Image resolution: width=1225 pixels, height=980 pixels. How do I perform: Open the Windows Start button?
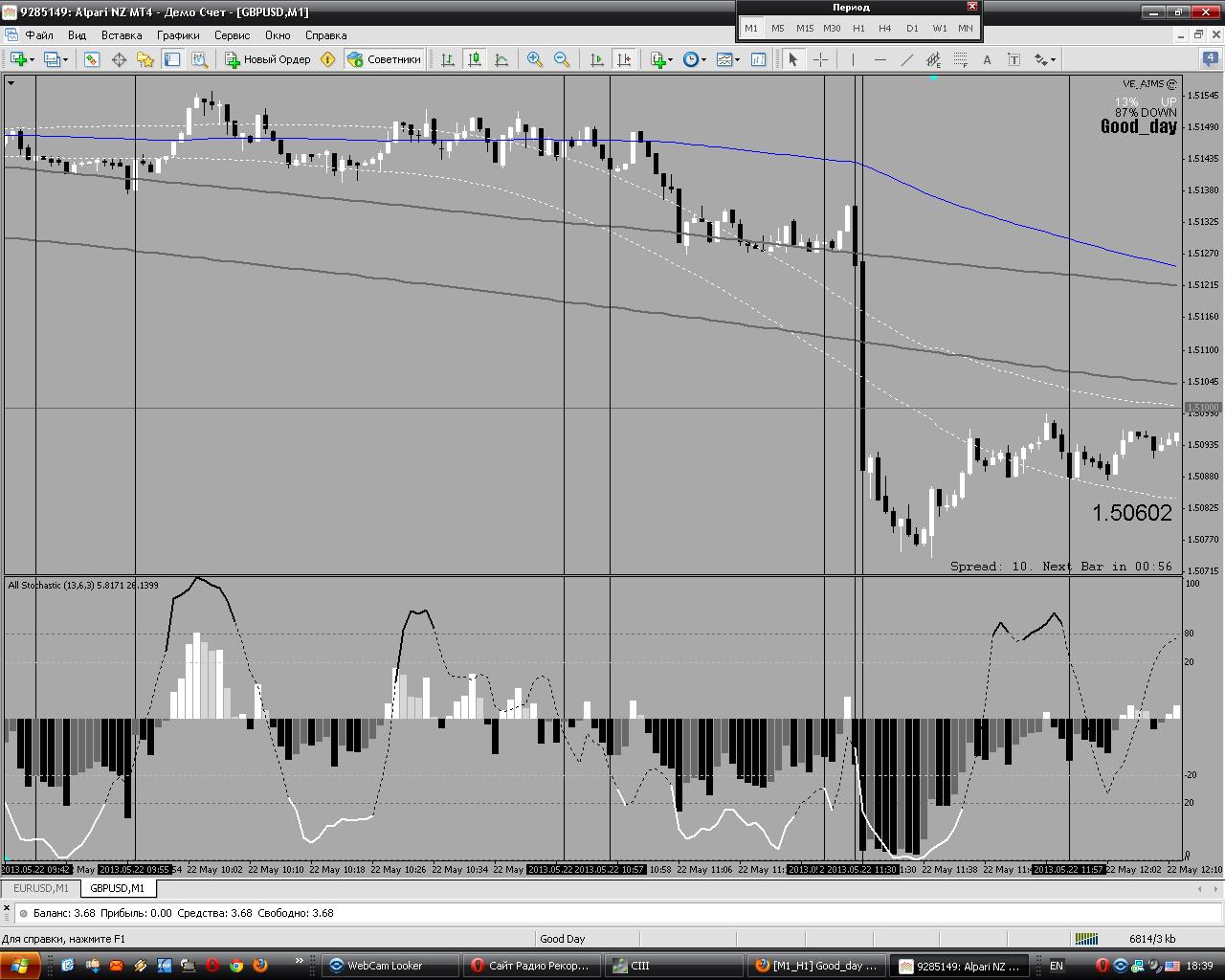tap(19, 966)
